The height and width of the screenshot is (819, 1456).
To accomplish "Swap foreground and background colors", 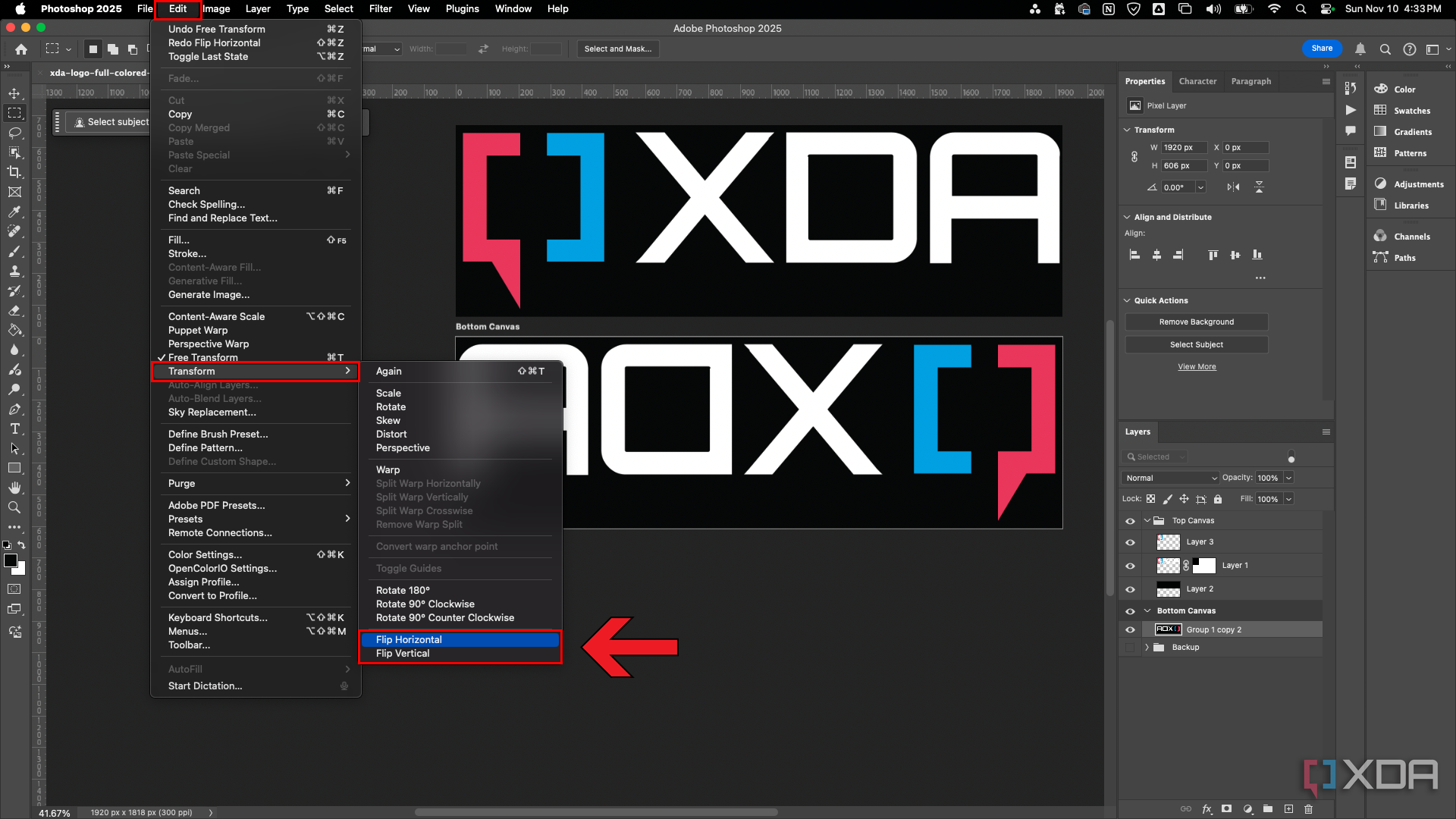I will pyautogui.click(x=22, y=545).
